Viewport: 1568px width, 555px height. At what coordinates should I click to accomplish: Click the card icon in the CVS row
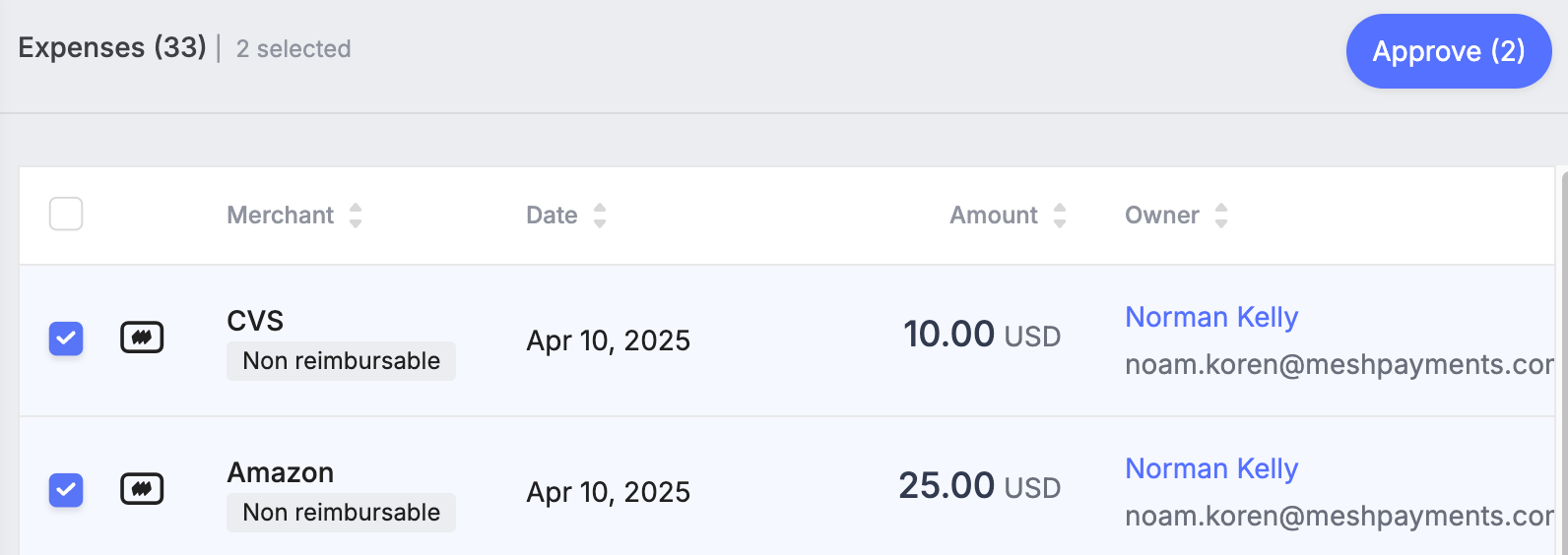(142, 338)
